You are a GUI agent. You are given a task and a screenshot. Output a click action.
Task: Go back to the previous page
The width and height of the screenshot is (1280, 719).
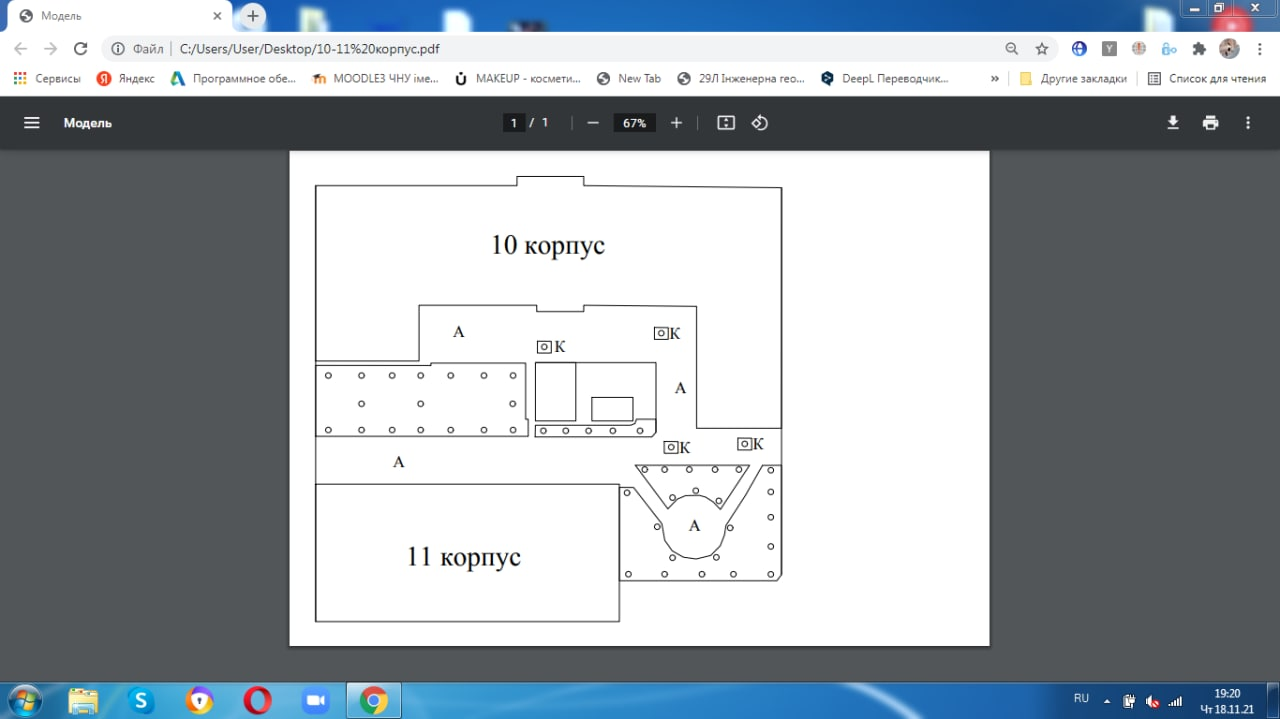20,48
